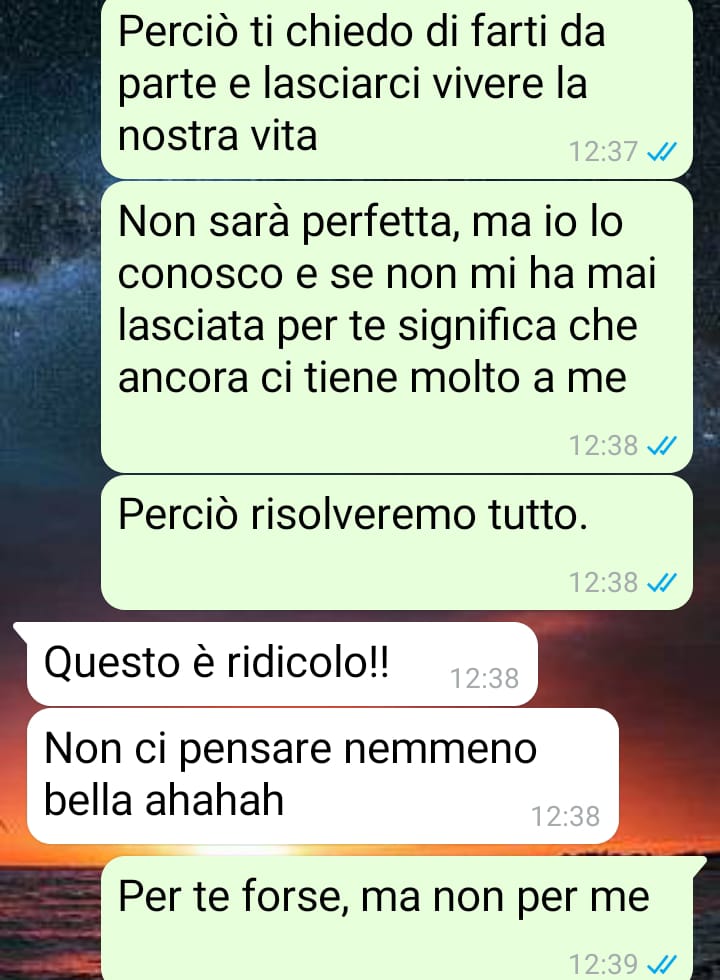Tap the 12:38 timestamp of 'Questo è ridicolo!!'

click(x=484, y=679)
